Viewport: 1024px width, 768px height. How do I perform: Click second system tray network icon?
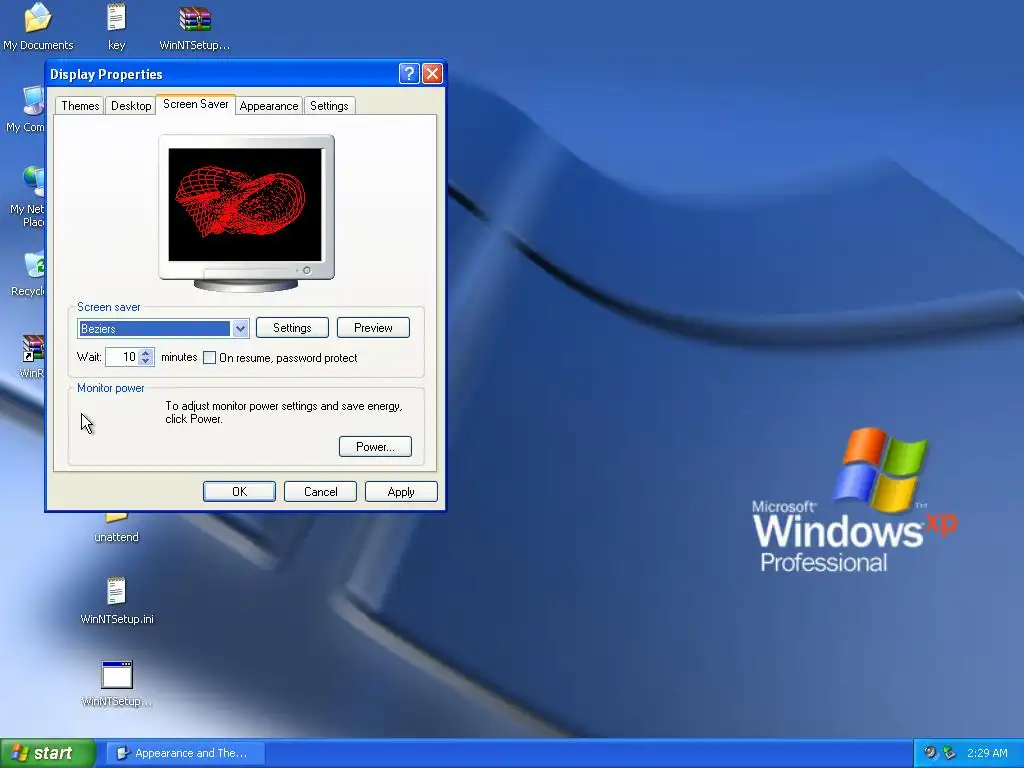tap(950, 752)
